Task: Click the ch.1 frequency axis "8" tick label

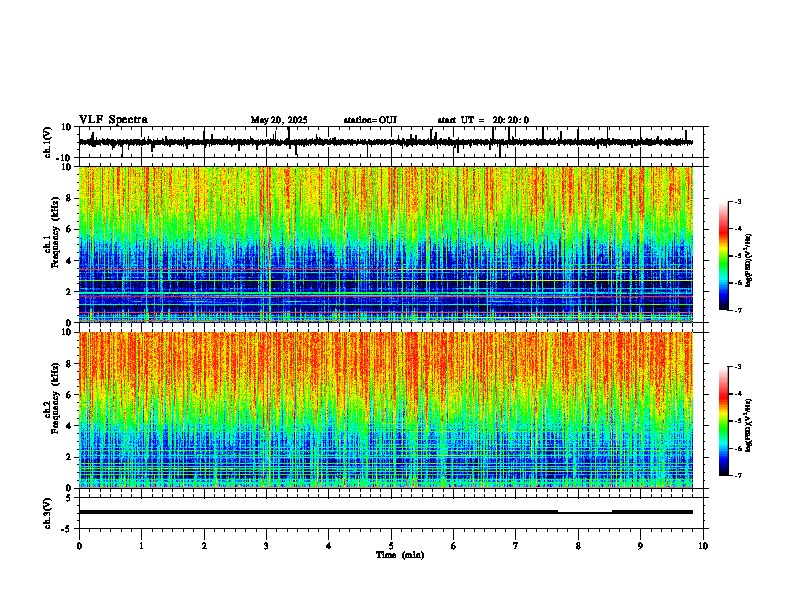Action: coord(69,198)
